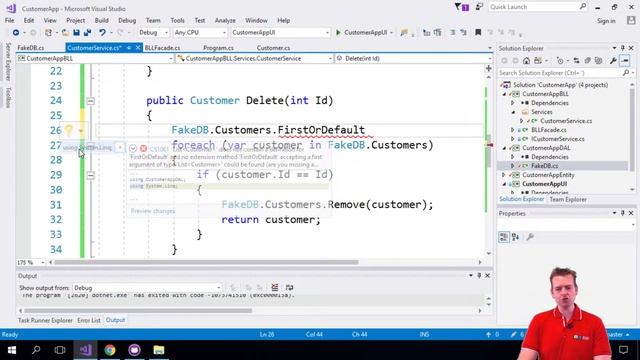
Task: Toggle pin on CustomerService.cs tab
Action: click(129, 48)
